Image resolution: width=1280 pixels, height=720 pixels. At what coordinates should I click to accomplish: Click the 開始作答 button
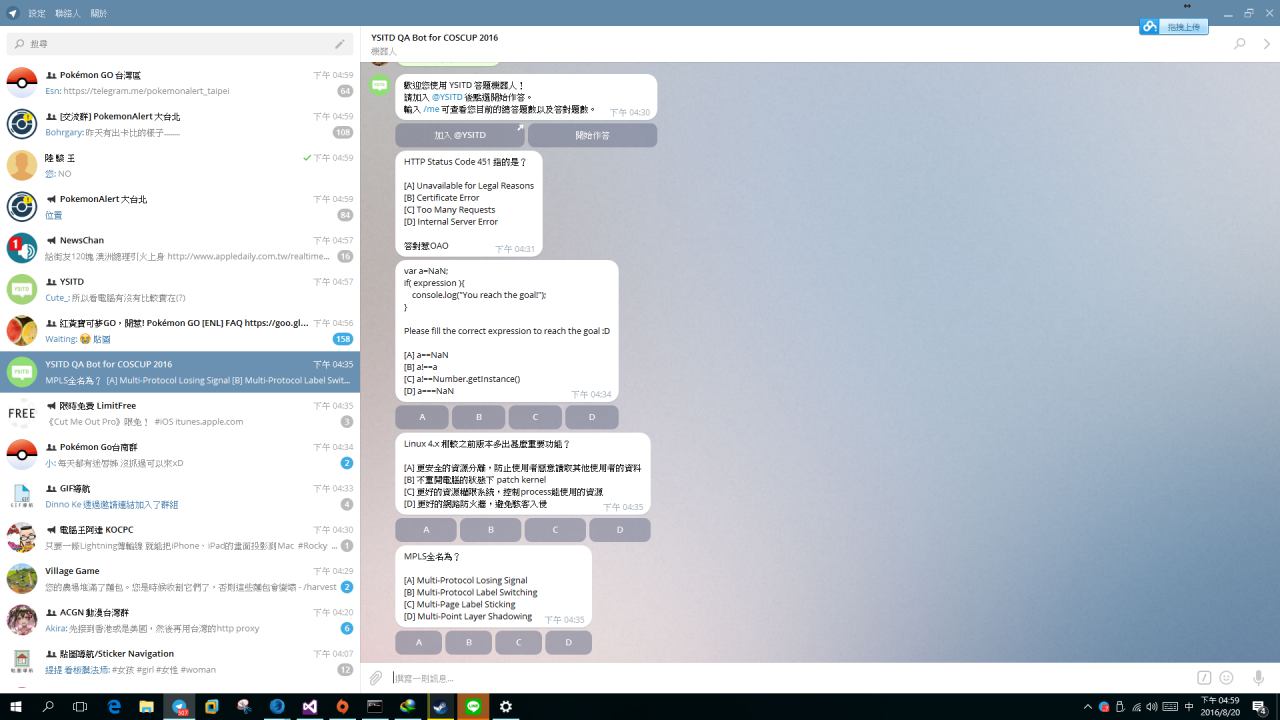click(x=592, y=135)
